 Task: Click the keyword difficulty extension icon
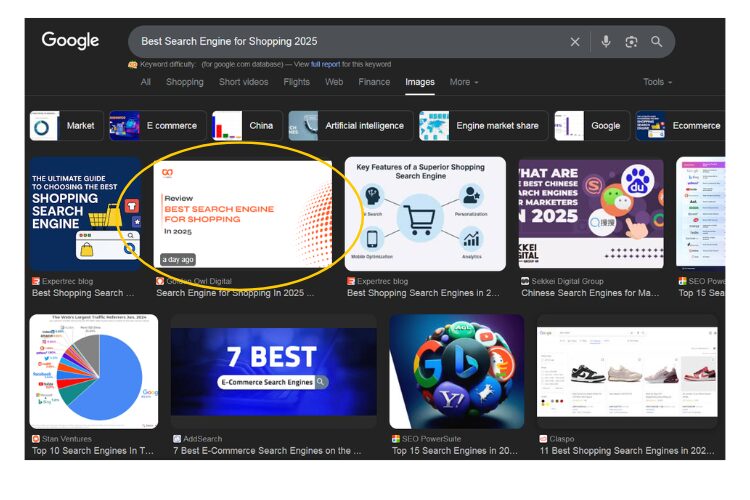(132, 65)
